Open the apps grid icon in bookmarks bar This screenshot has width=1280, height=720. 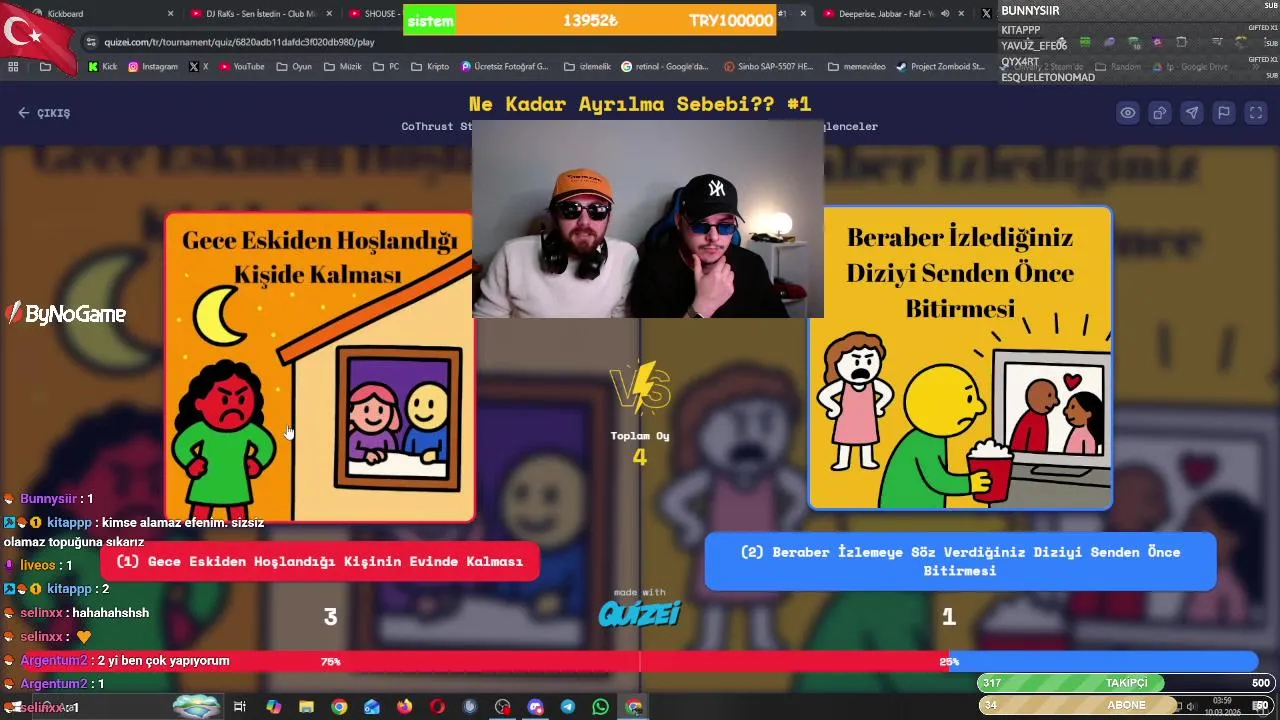point(13,67)
